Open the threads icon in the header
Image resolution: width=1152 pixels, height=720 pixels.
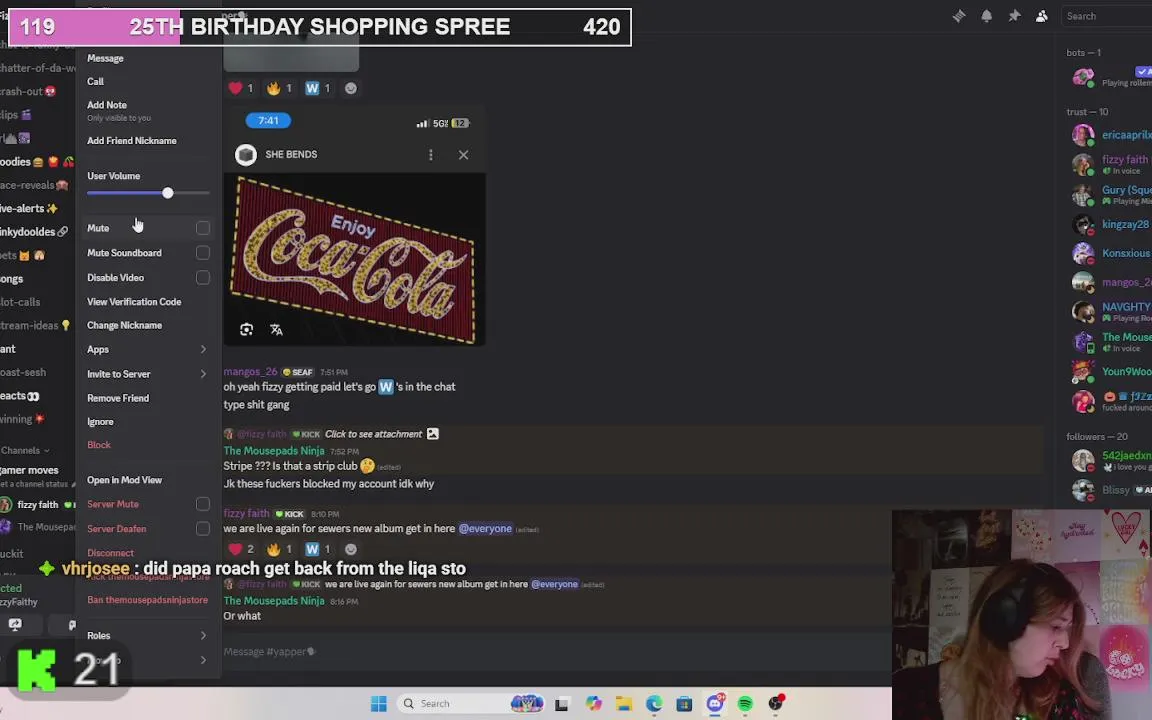coord(959,16)
